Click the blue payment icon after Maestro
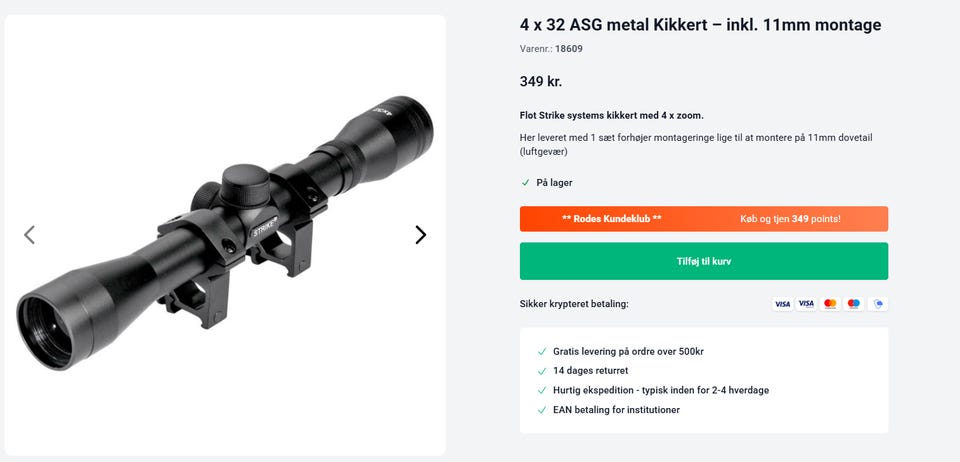The width and height of the screenshot is (960, 462). (x=878, y=304)
